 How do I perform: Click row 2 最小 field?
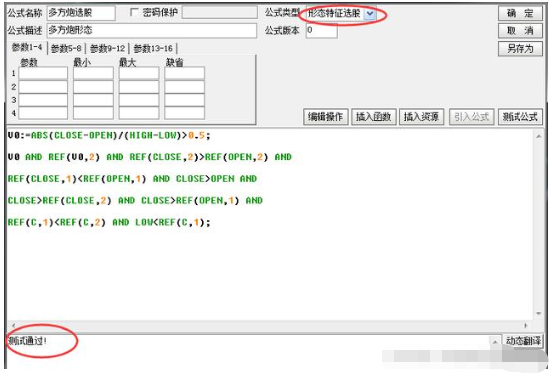point(93,87)
